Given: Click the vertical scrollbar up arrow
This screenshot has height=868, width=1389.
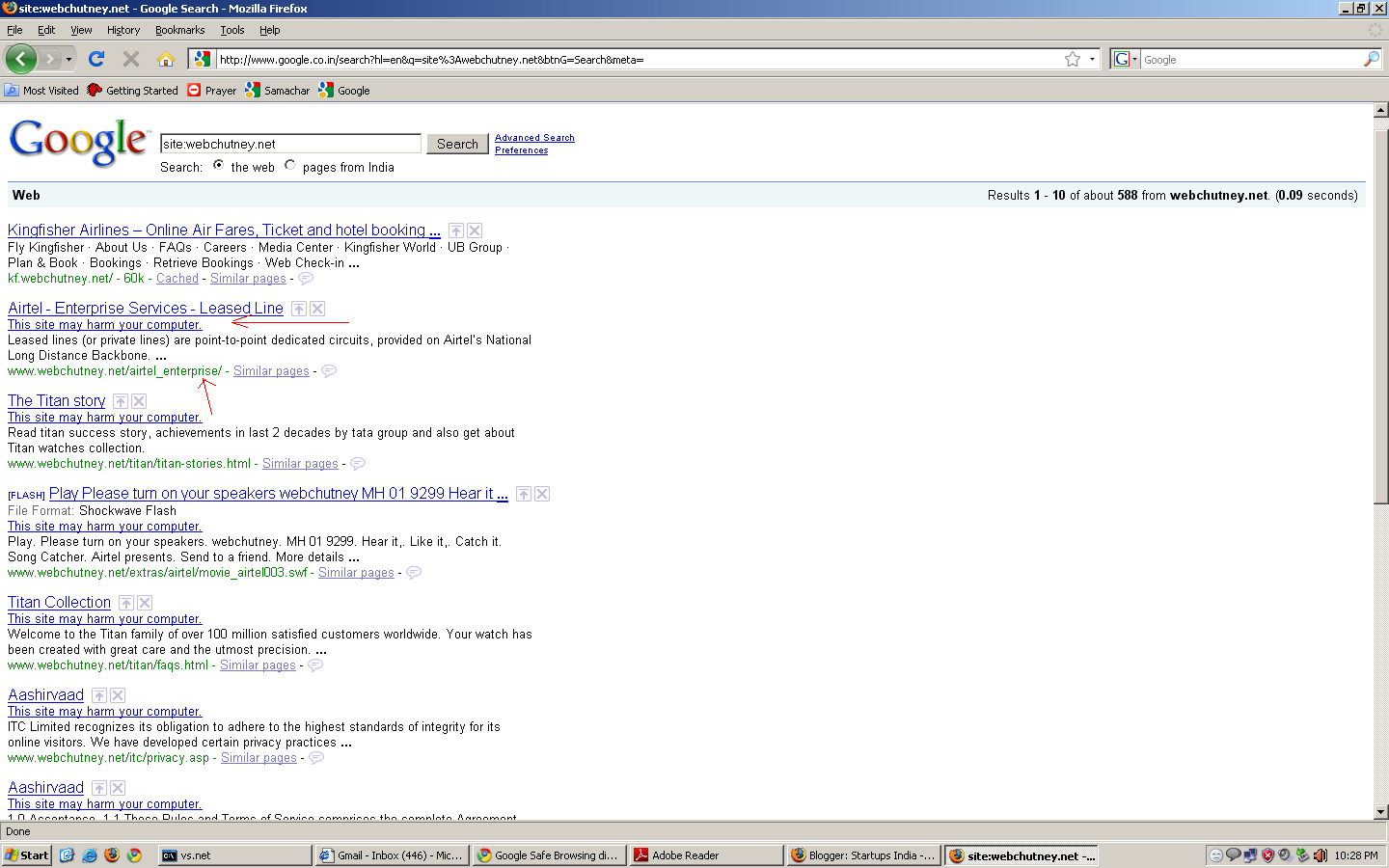Looking at the screenshot, I should 1380,111.
